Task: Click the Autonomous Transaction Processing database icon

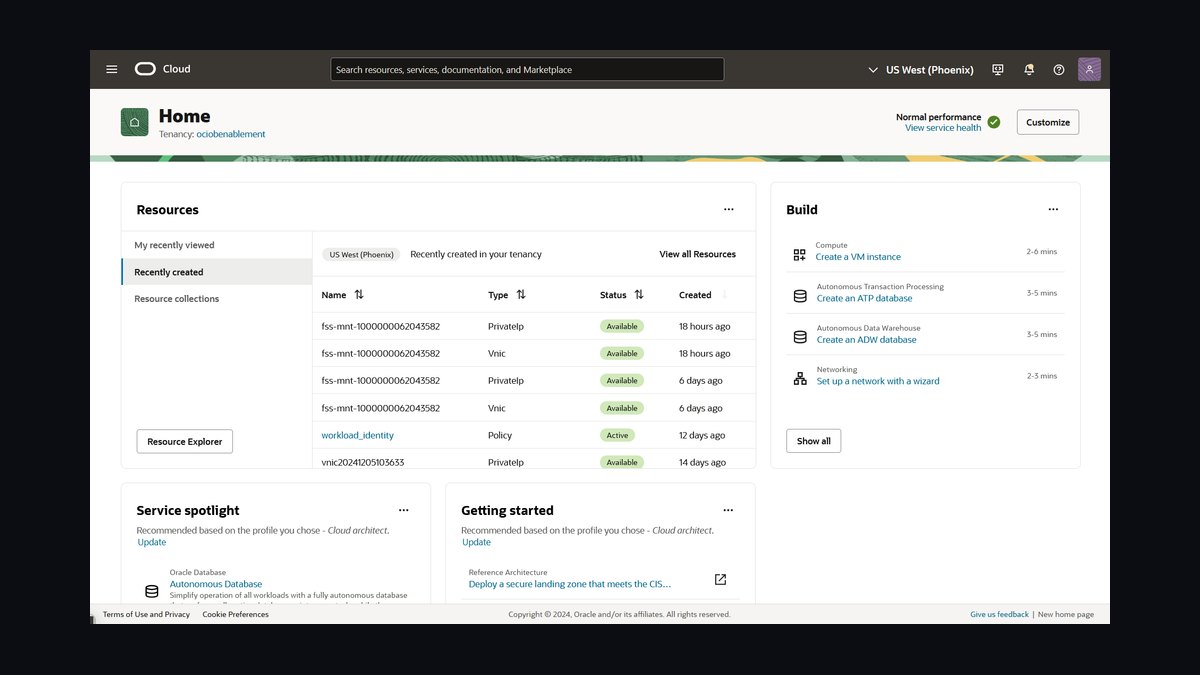Action: [x=800, y=296]
